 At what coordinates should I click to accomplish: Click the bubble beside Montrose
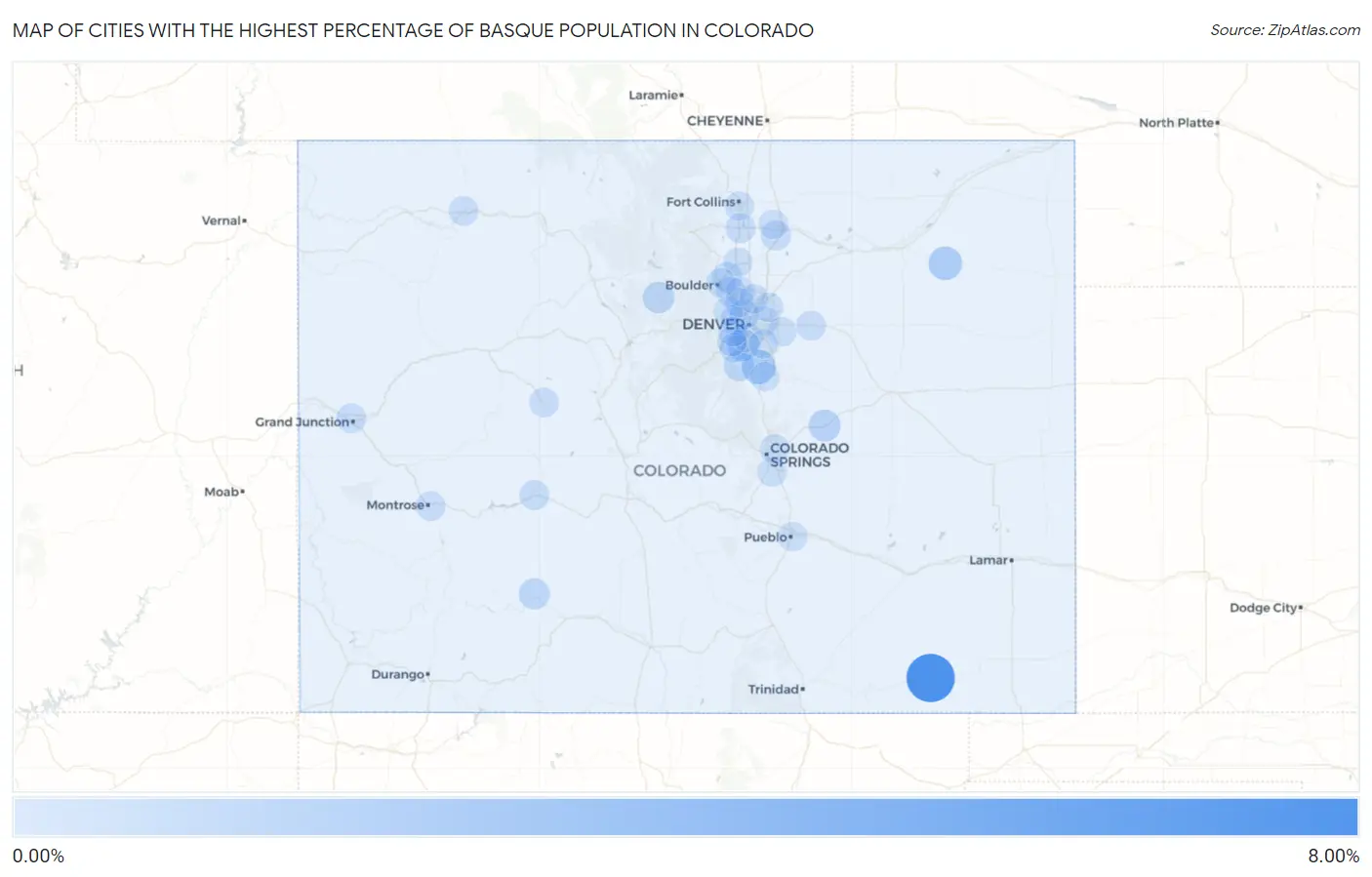click(x=430, y=505)
